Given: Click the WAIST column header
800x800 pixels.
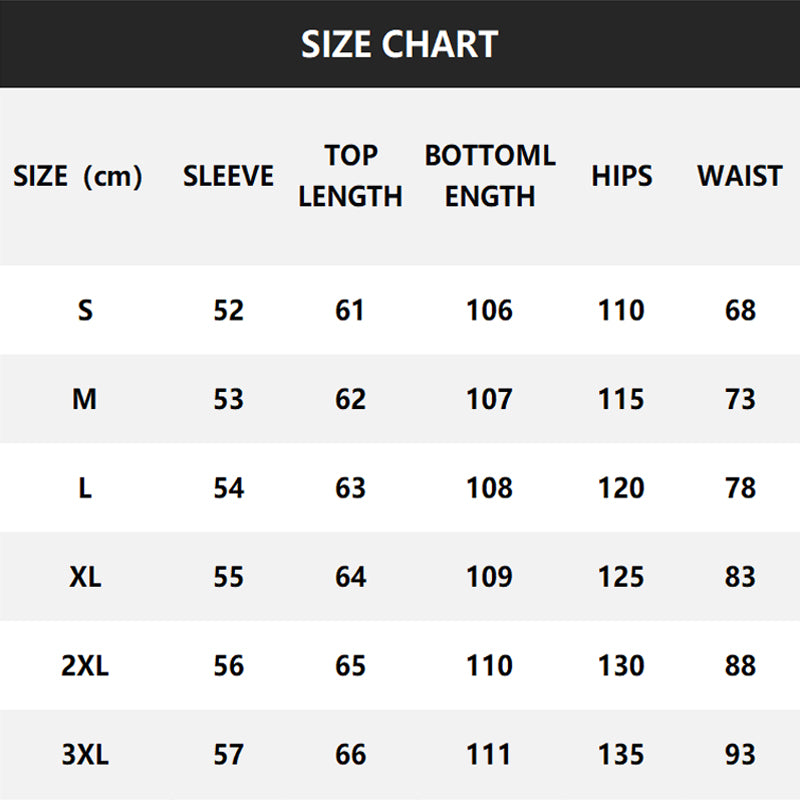Looking at the screenshot, I should tap(740, 176).
